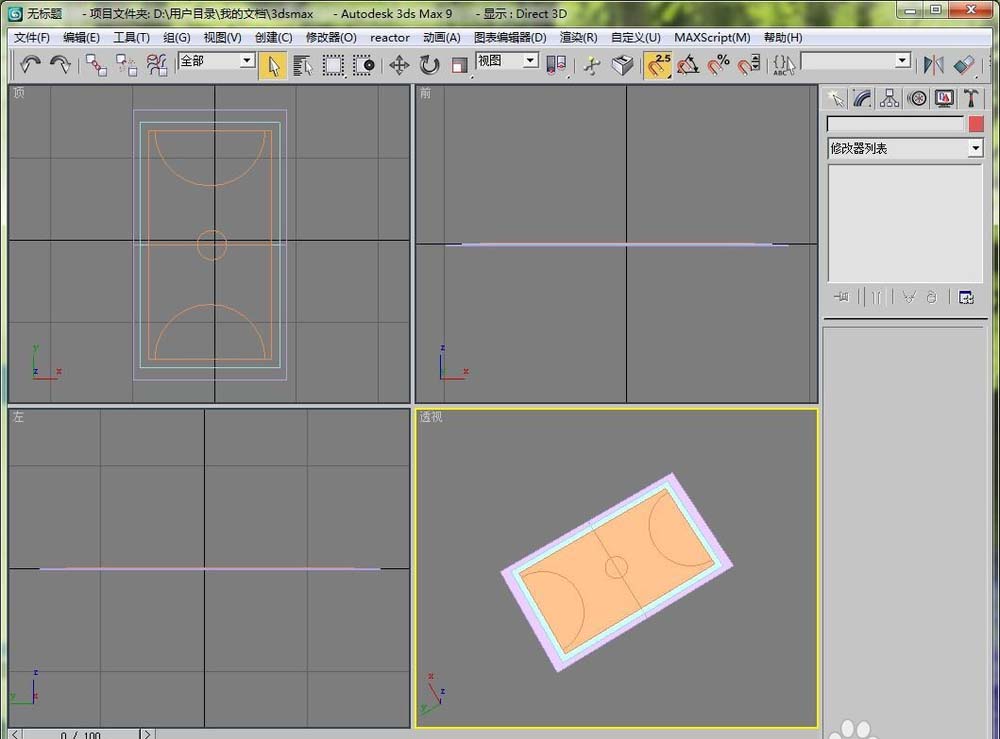Screen dimensions: 1000x739
Task: Open the selection filter dropdown 全部
Action: coord(217,61)
